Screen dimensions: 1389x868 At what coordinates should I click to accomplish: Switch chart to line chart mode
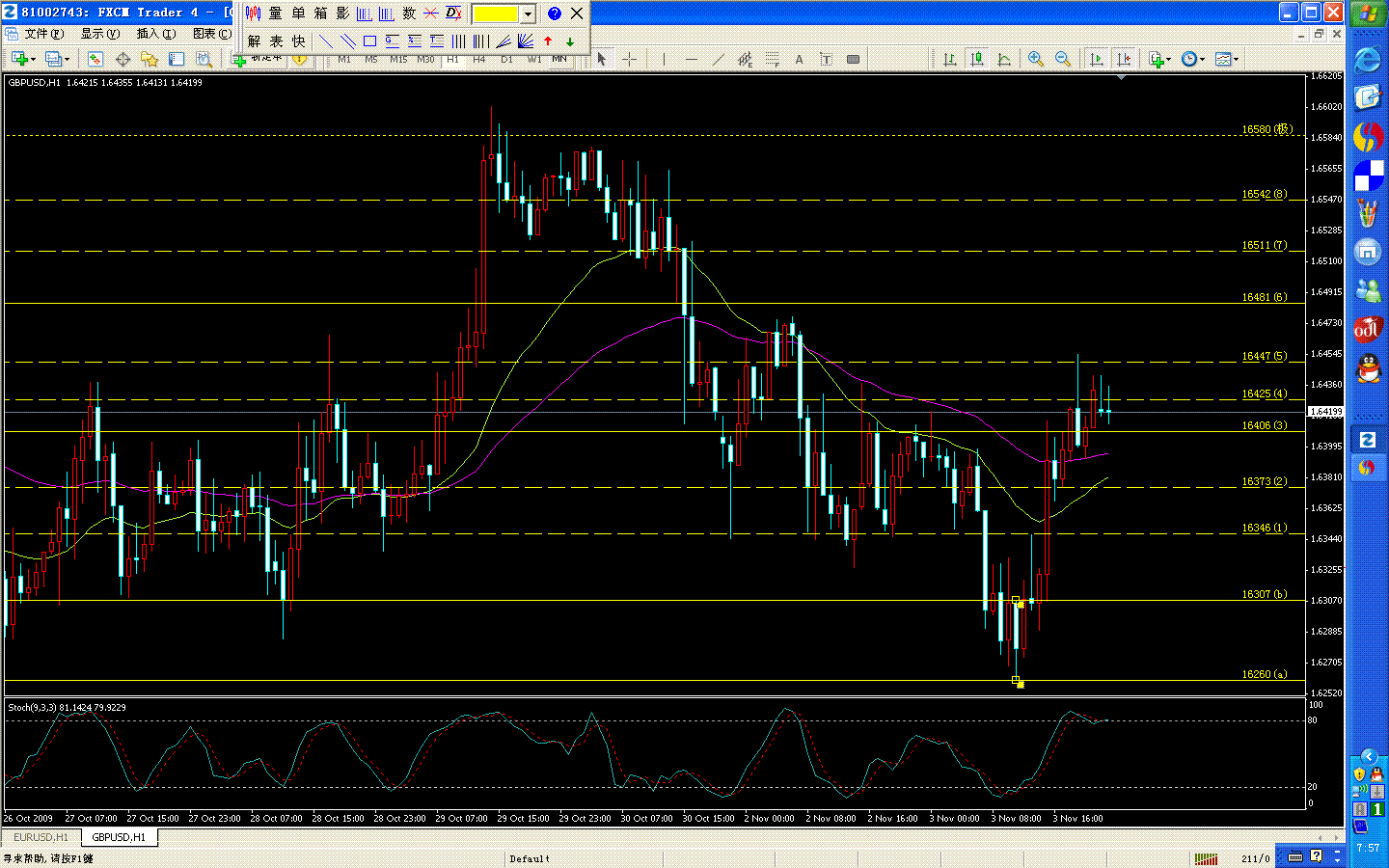click(1004, 59)
